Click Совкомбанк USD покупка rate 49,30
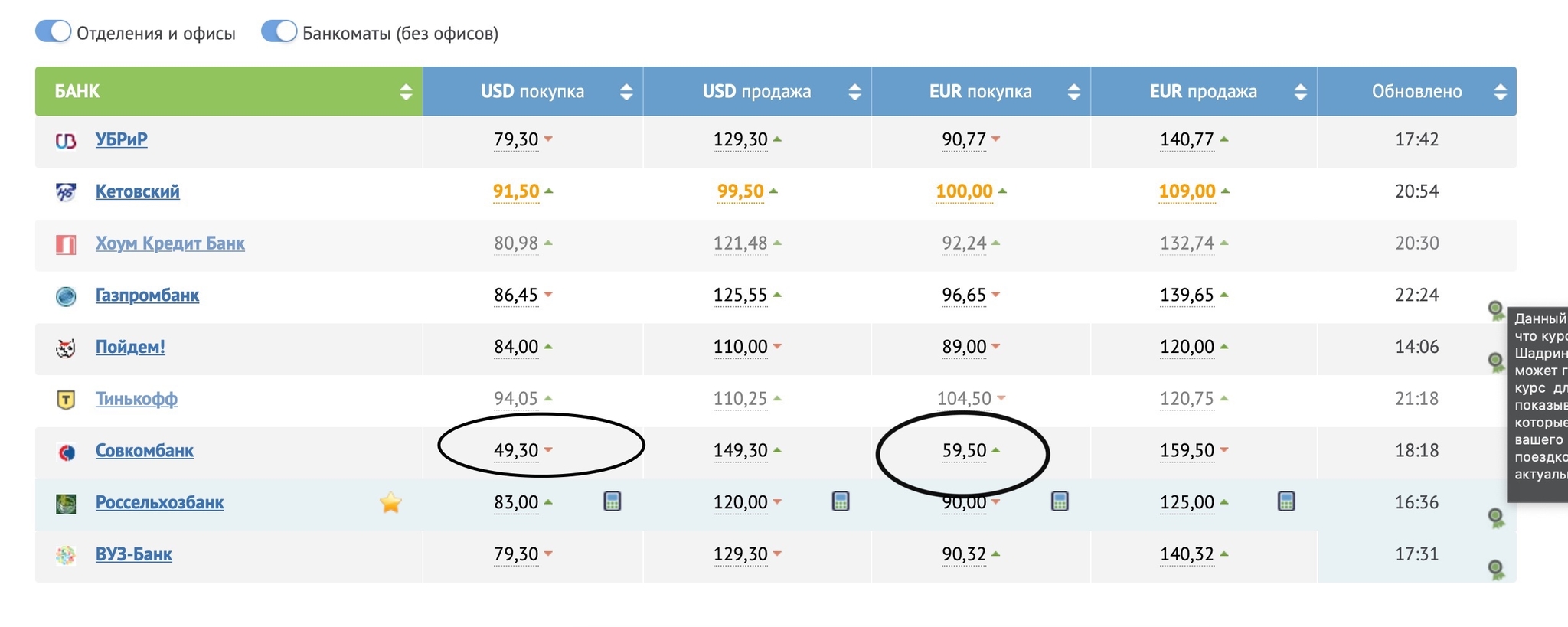Image resolution: width=1568 pixels, height=627 pixels. (x=516, y=451)
